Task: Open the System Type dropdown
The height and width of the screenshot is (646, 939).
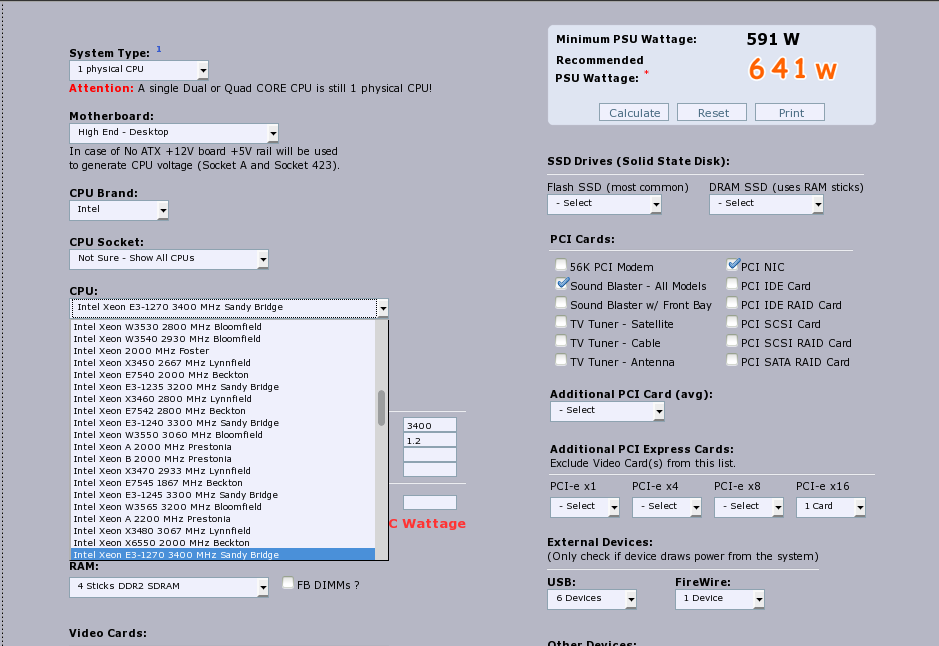Action: tap(139, 69)
